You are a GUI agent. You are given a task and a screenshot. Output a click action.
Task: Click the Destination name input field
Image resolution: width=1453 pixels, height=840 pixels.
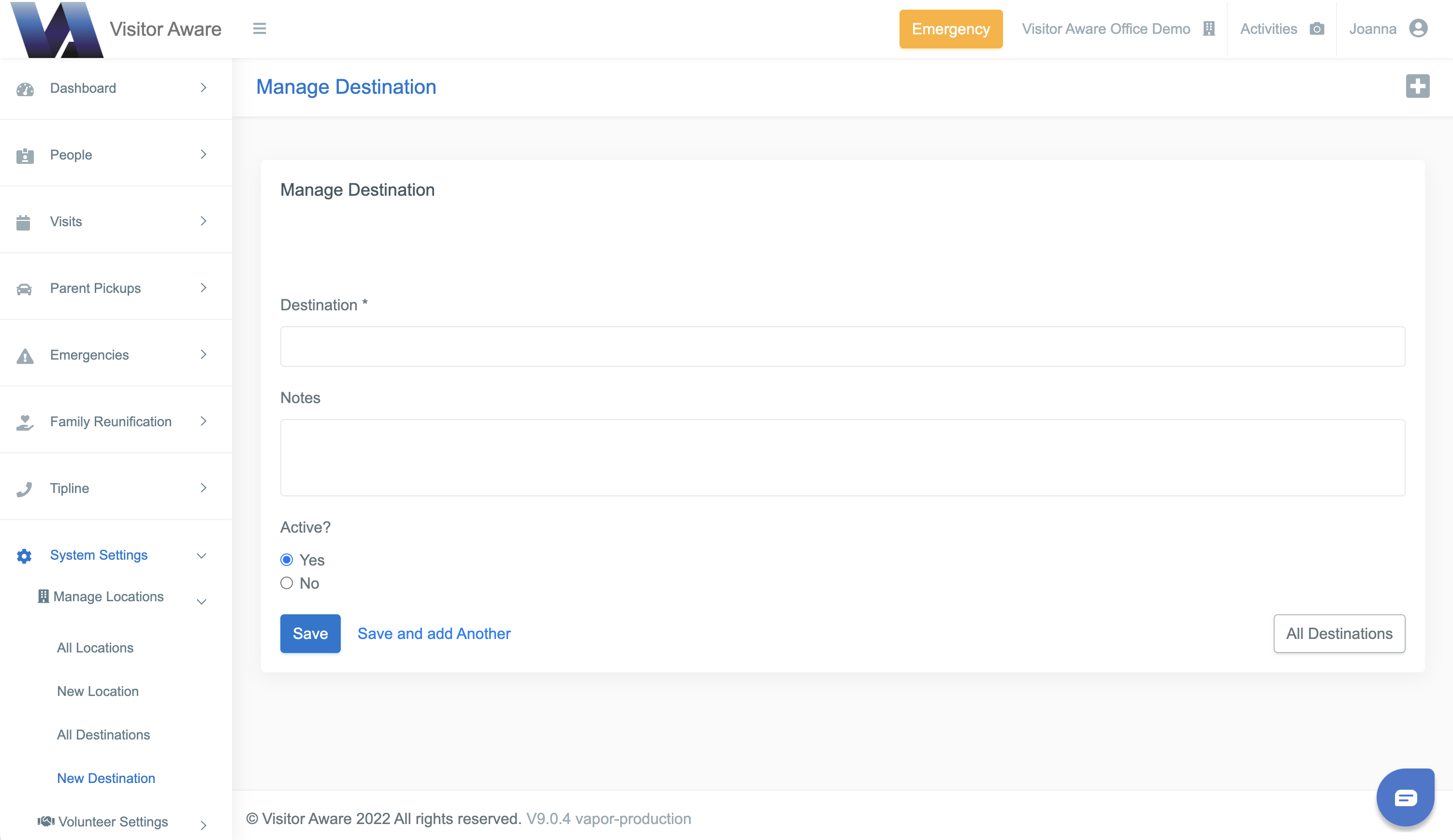pos(843,347)
